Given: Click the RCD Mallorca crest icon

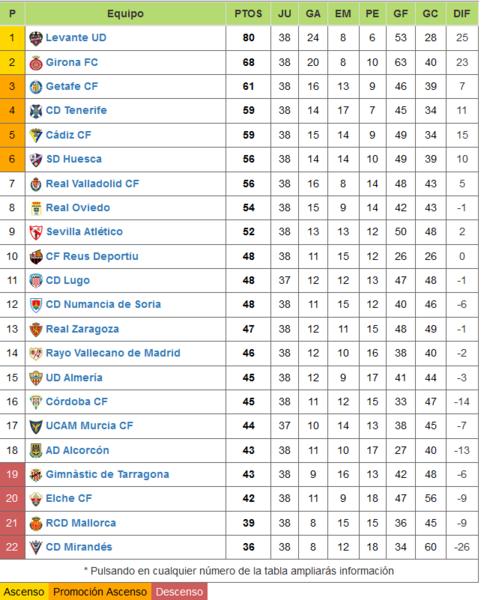Looking at the screenshot, I should click(x=36, y=523).
